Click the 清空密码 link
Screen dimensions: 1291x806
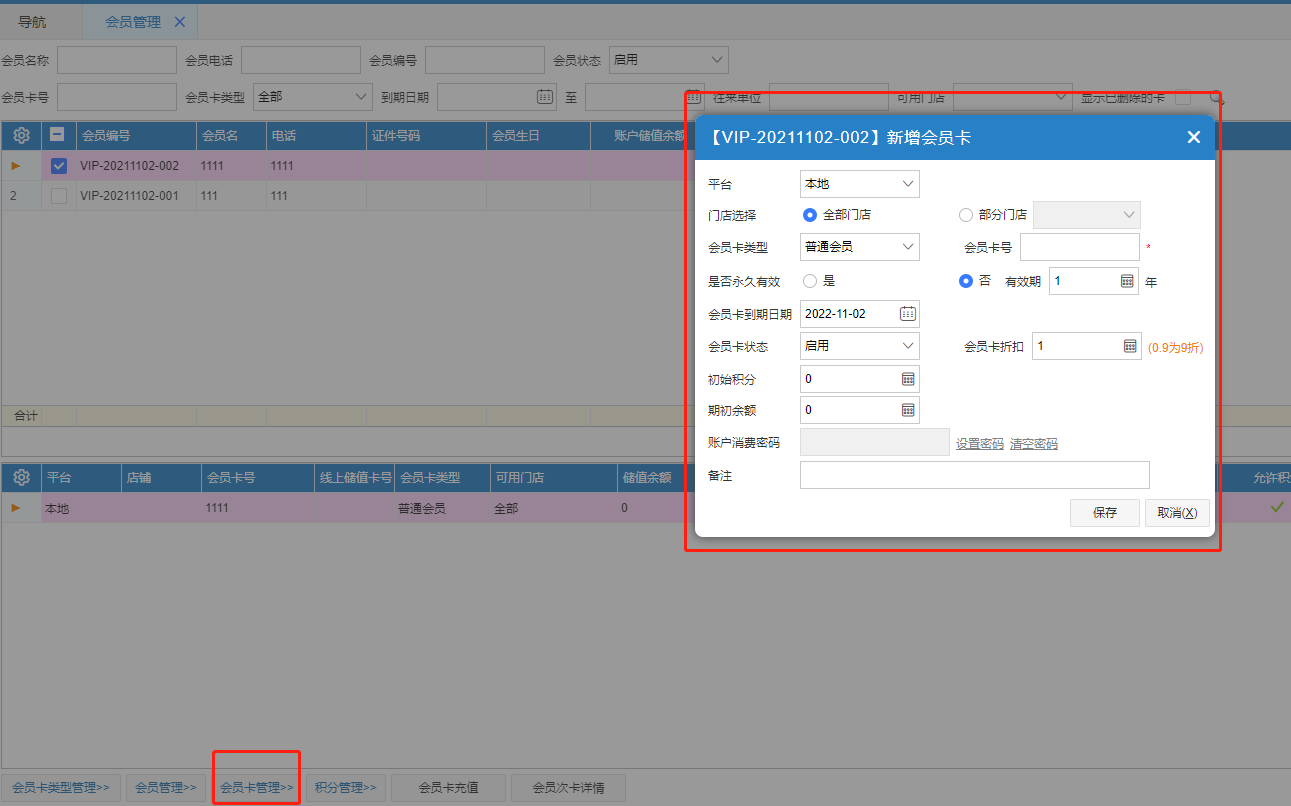pyautogui.click(x=1034, y=444)
